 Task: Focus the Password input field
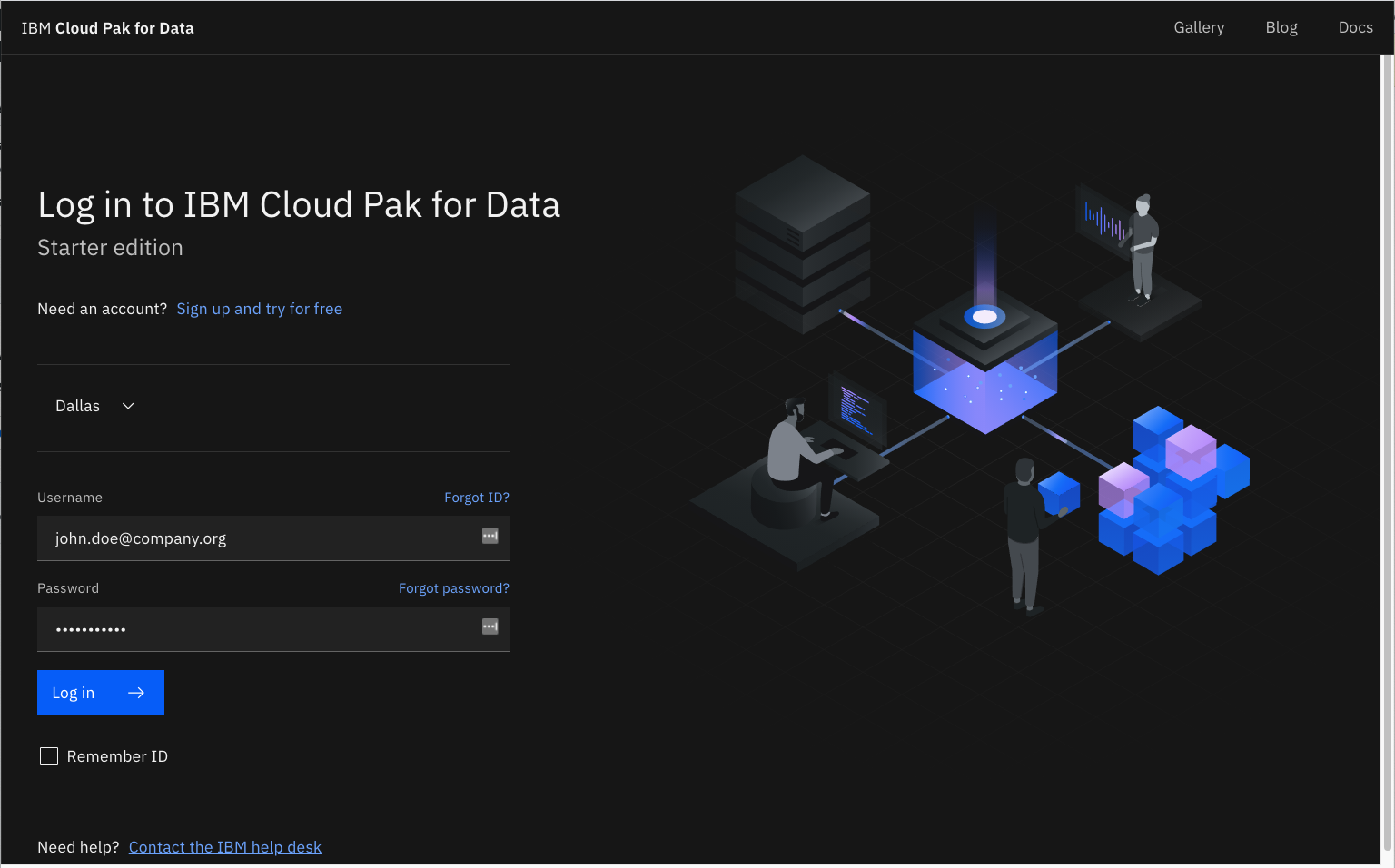point(273,629)
